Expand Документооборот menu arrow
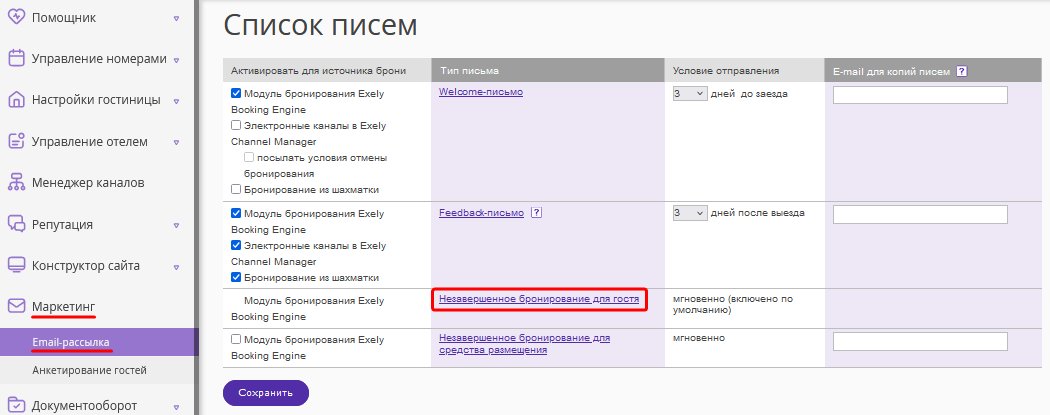The image size is (1050, 415). 176,406
